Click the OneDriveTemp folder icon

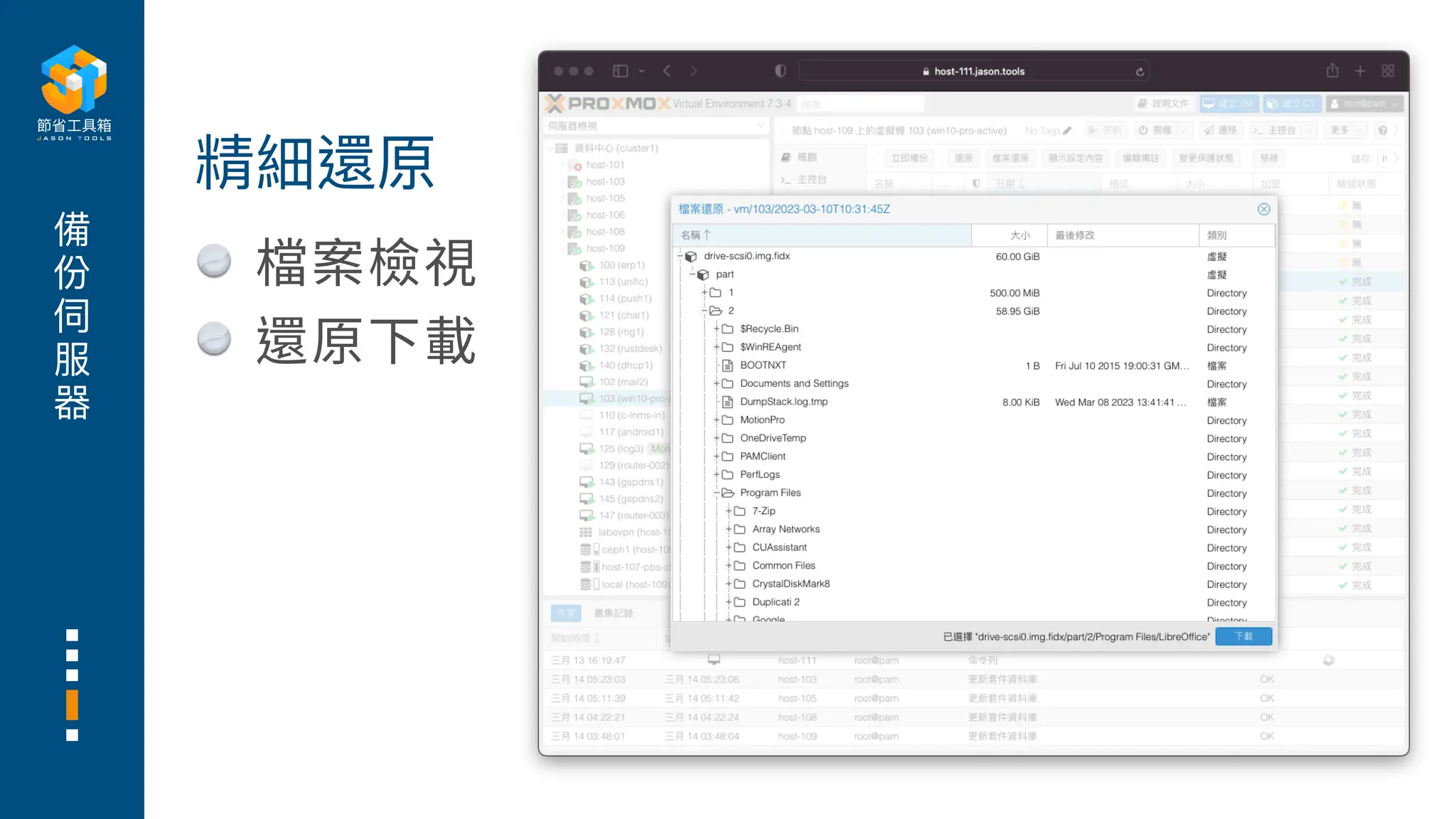(x=727, y=438)
